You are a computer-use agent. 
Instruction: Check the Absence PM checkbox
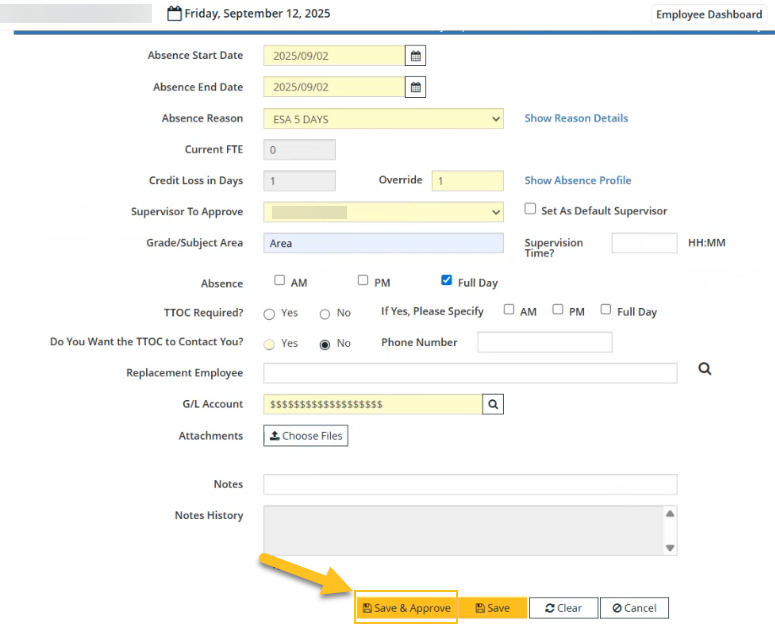pos(363,280)
